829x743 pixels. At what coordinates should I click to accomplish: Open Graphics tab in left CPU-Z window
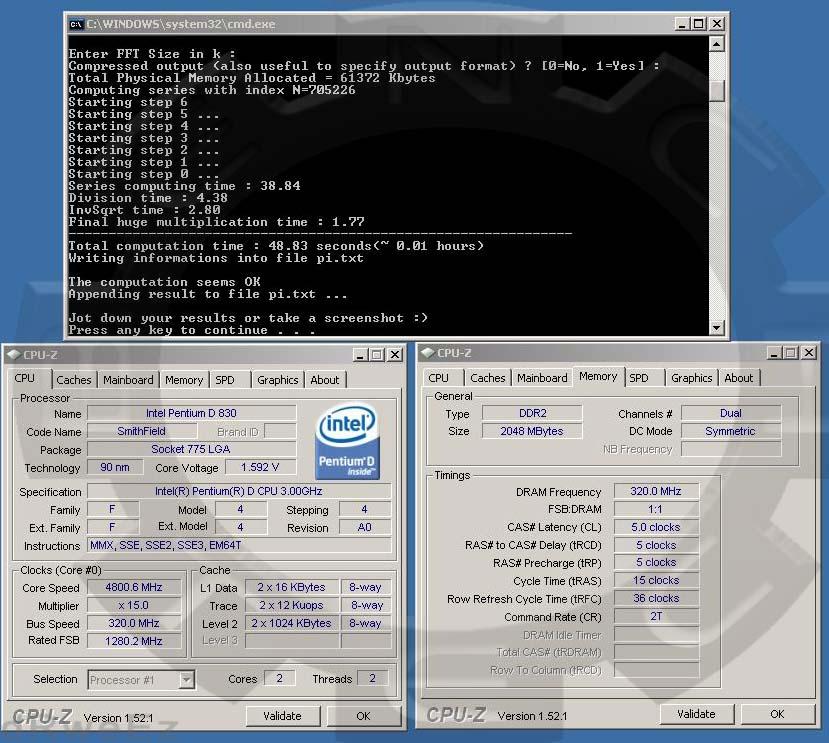tap(278, 380)
